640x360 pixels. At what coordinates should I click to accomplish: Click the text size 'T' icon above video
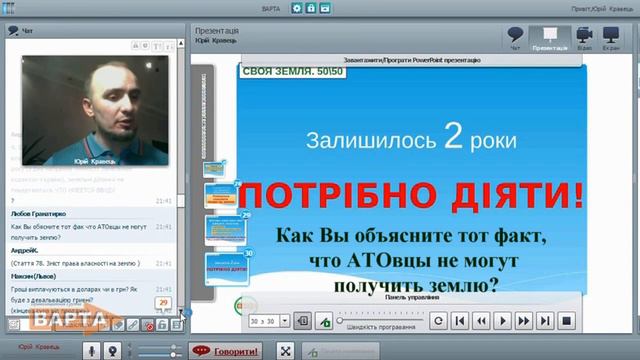(x=157, y=47)
